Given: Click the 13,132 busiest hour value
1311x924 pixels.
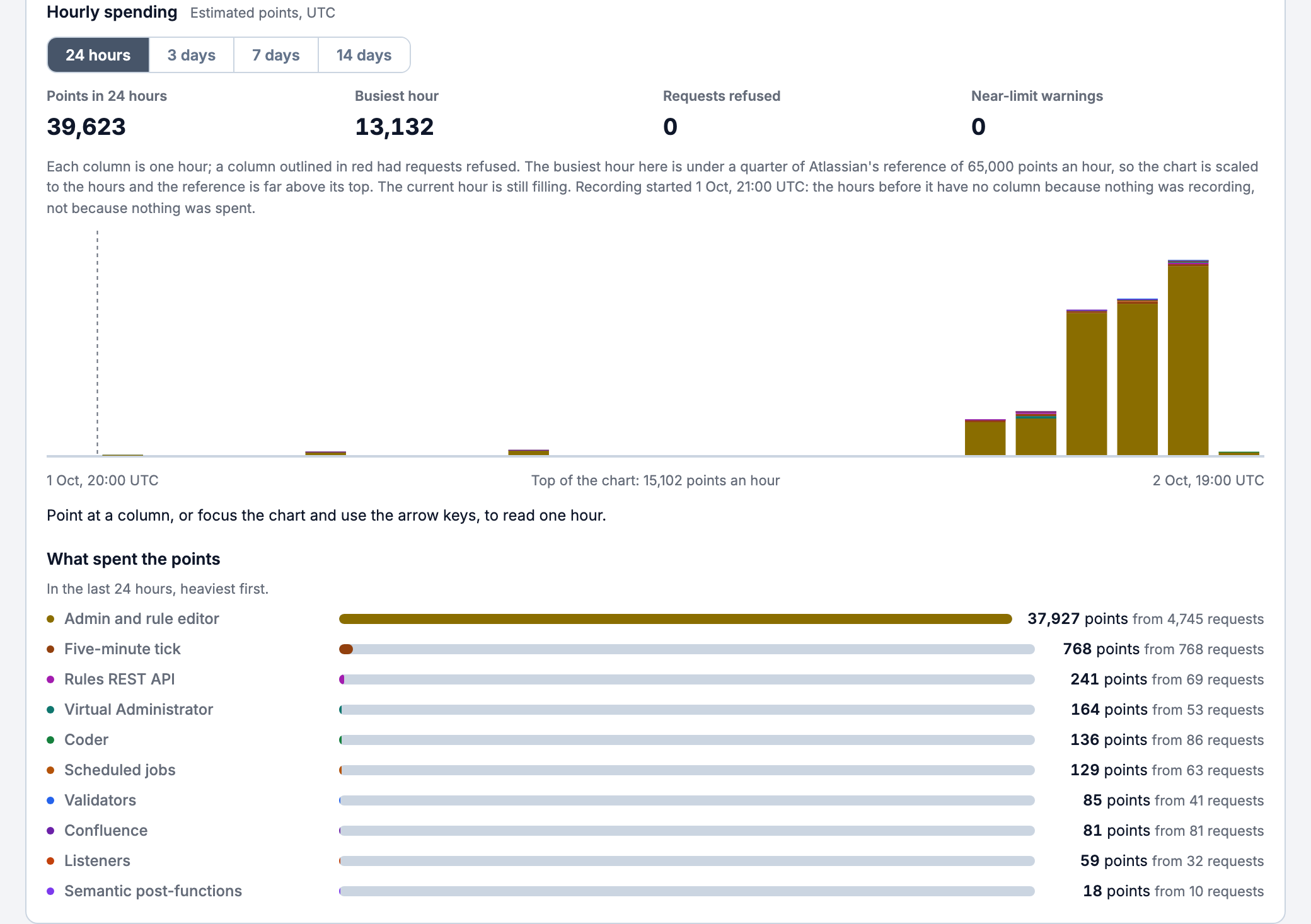Looking at the screenshot, I should (395, 127).
